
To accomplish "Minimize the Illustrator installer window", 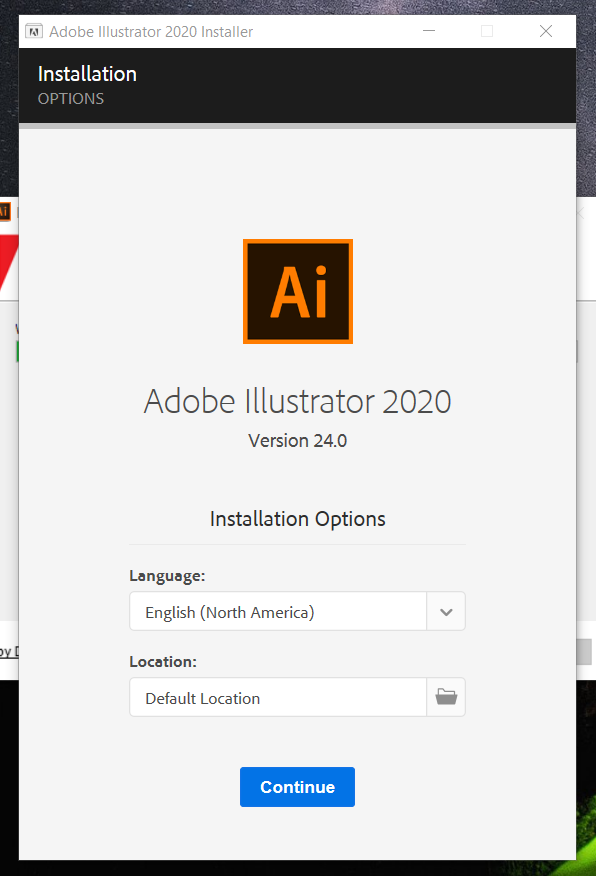I will tap(429, 31).
